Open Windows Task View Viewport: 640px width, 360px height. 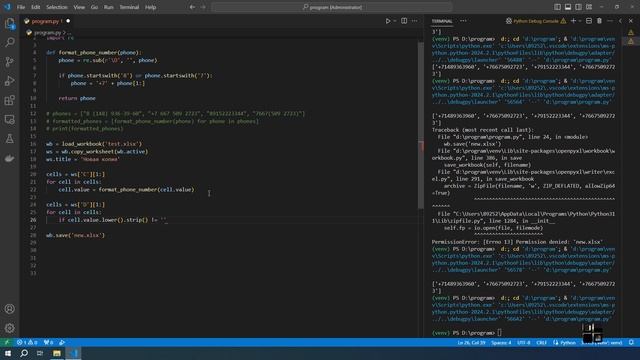[x=40, y=353]
